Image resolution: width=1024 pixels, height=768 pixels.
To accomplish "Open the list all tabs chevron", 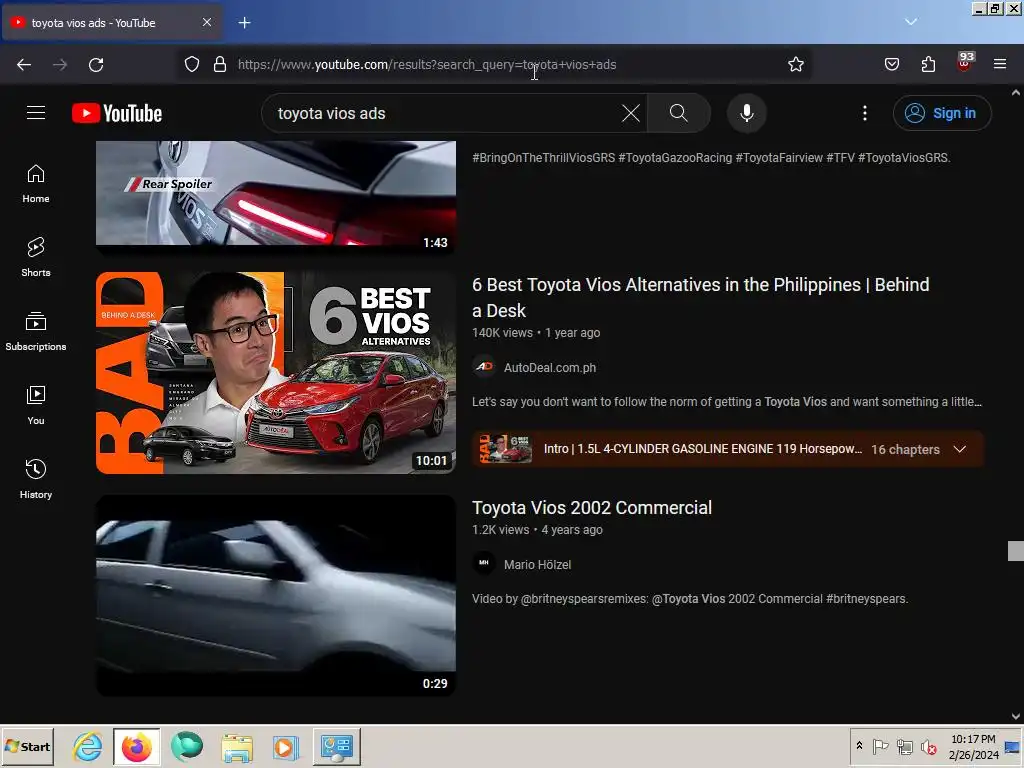I will (x=911, y=22).
